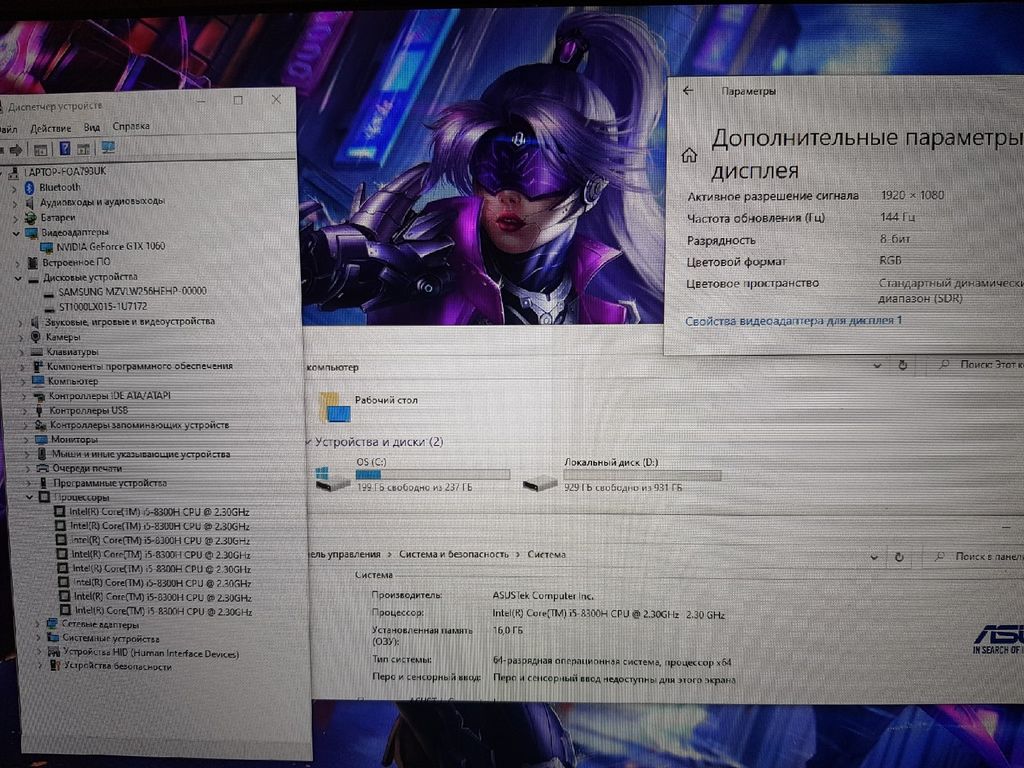Collapse the Устройства и диски section

pos(307,441)
